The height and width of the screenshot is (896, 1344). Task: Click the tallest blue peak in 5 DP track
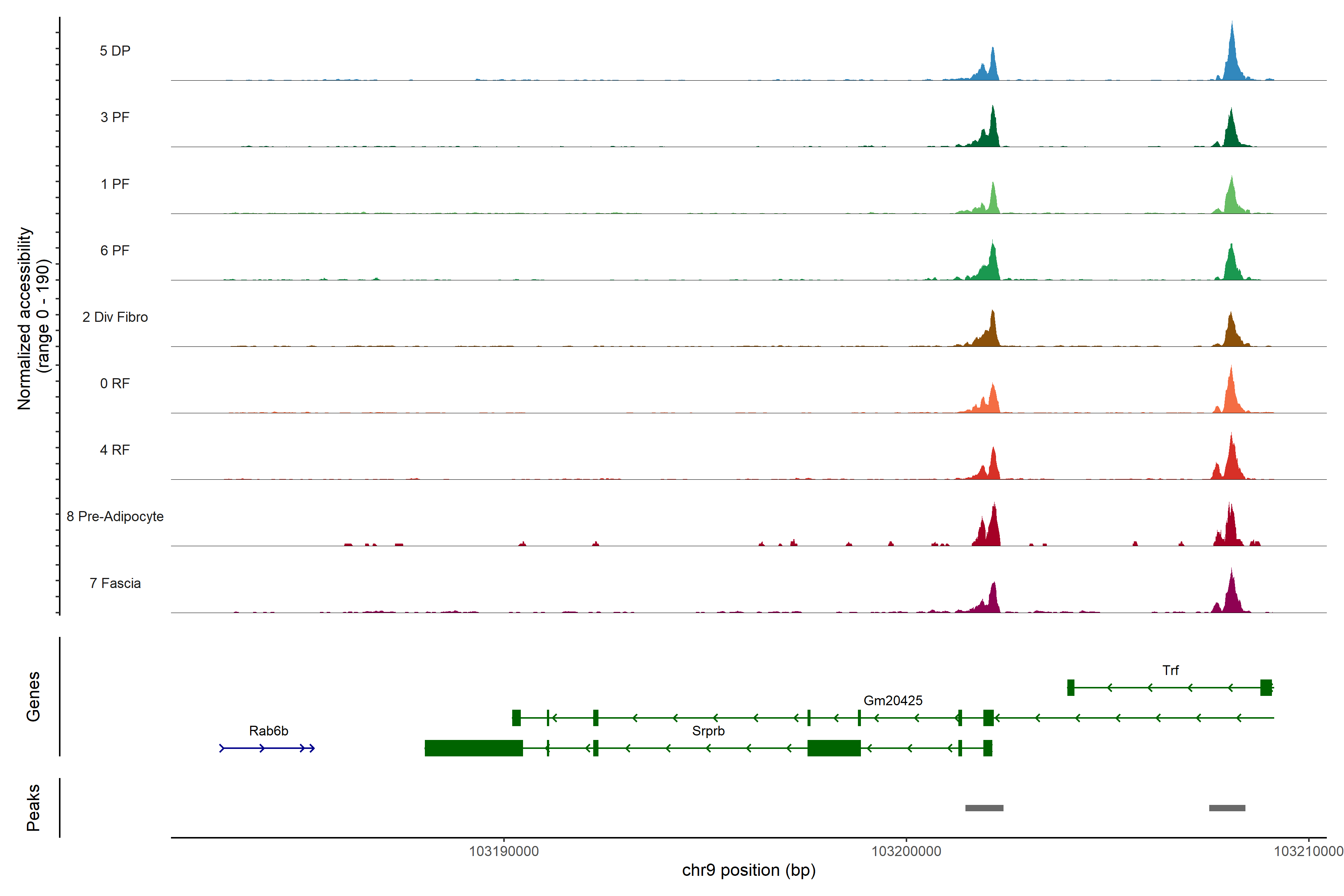[1232, 57]
